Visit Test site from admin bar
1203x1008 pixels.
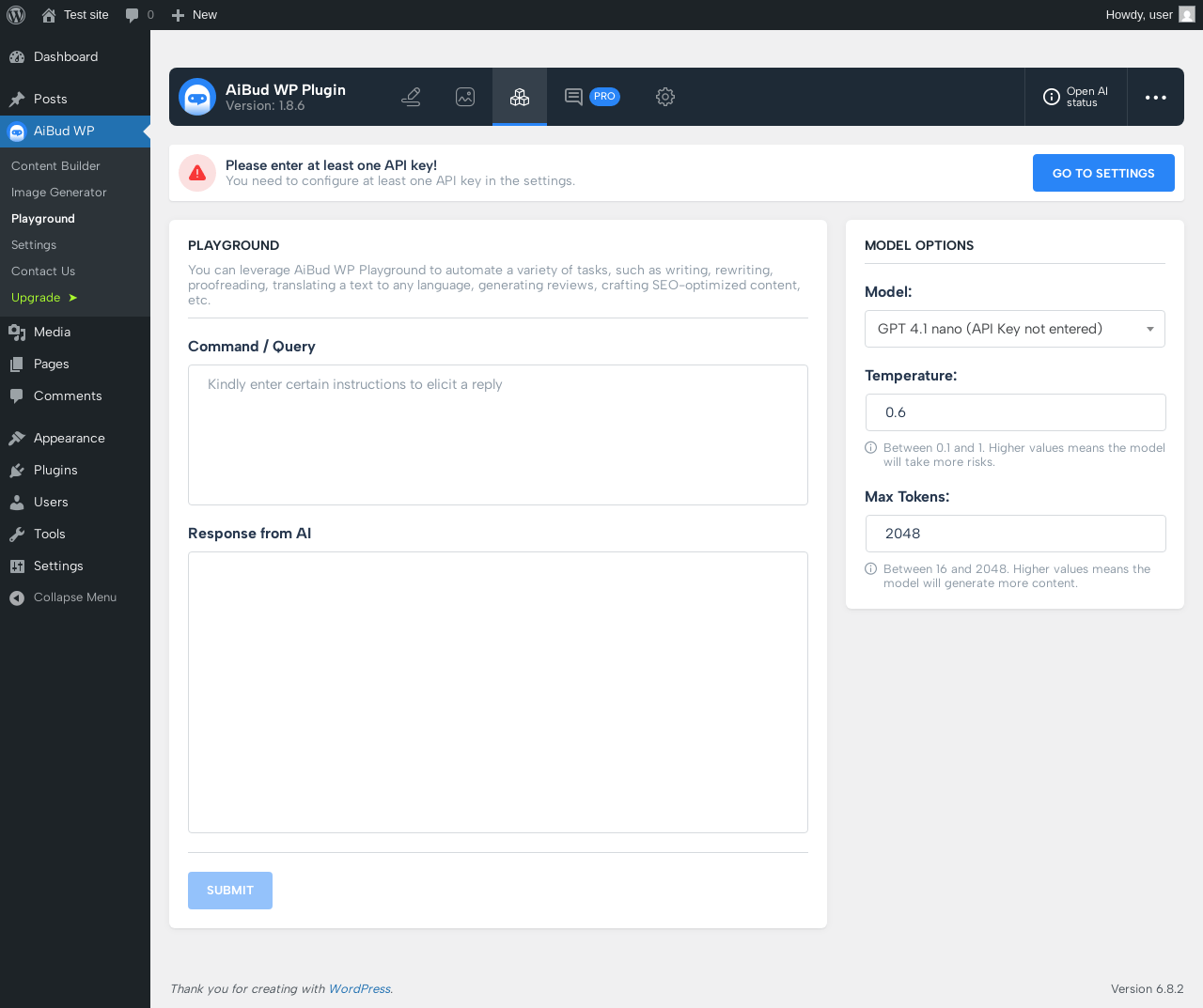click(x=75, y=15)
